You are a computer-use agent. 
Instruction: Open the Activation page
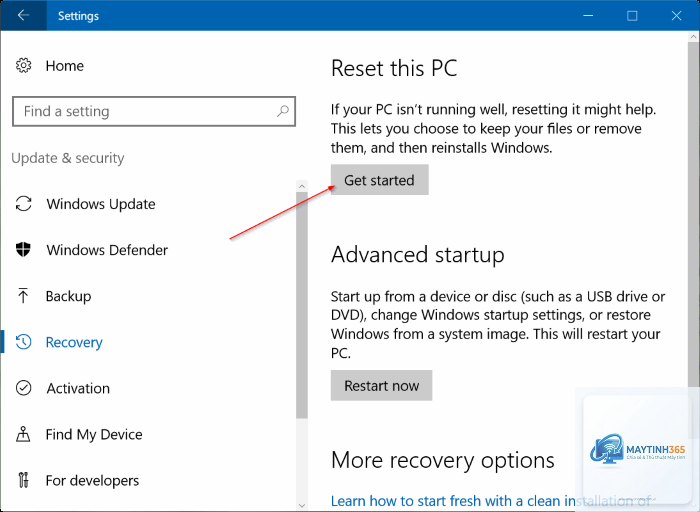click(x=78, y=388)
